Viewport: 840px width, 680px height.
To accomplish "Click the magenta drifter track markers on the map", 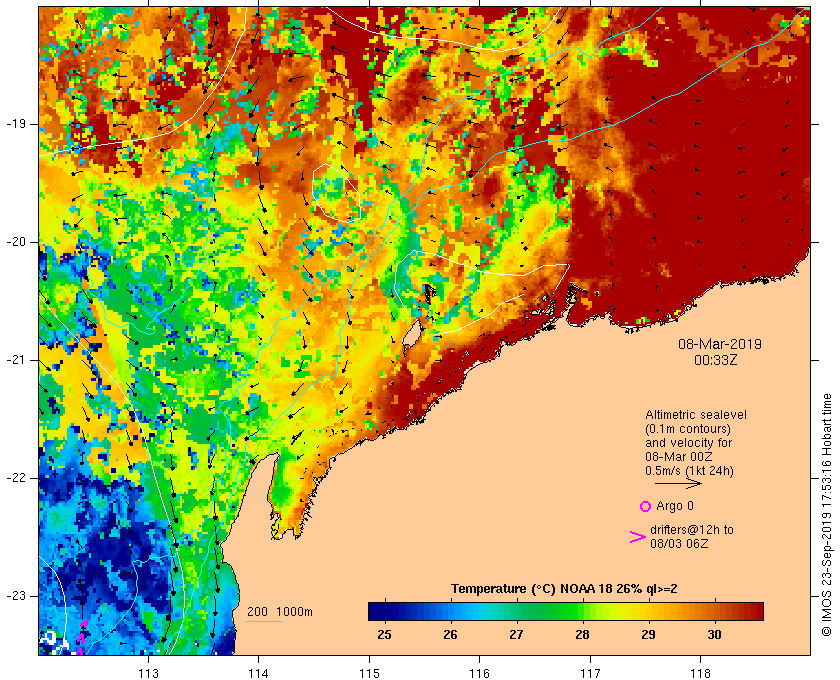I will tap(81, 638).
